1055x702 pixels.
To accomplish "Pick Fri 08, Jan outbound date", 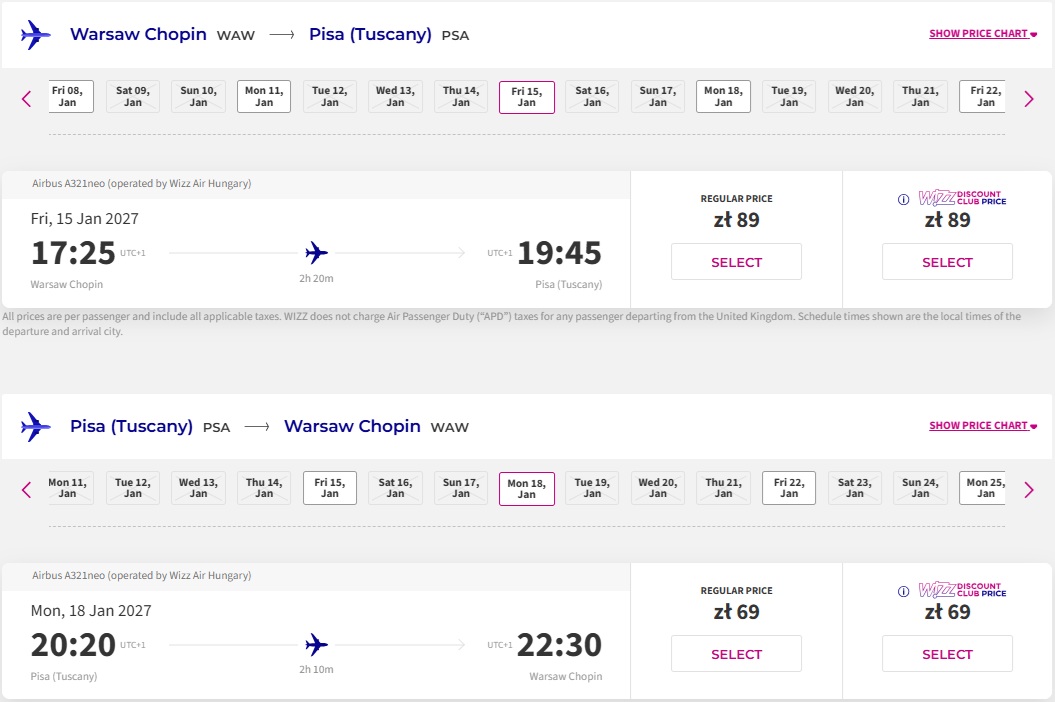I will [71, 96].
